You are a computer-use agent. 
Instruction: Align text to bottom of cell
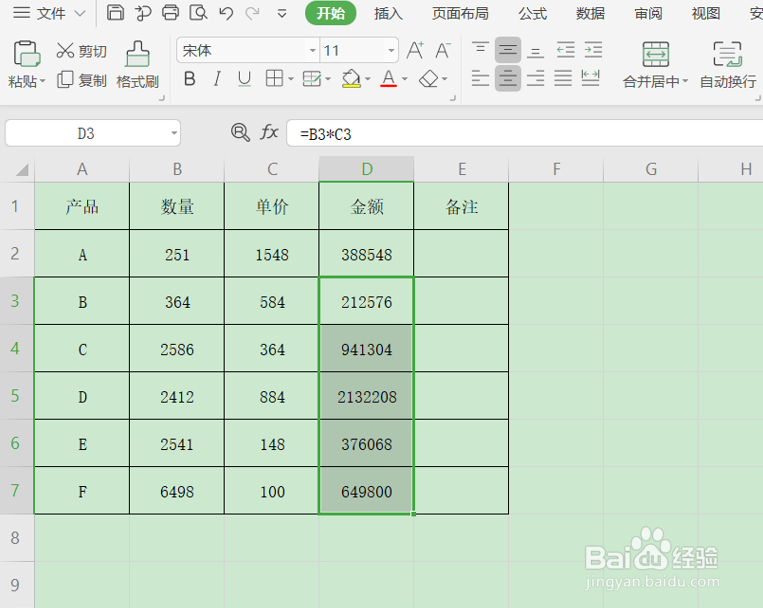click(535, 50)
